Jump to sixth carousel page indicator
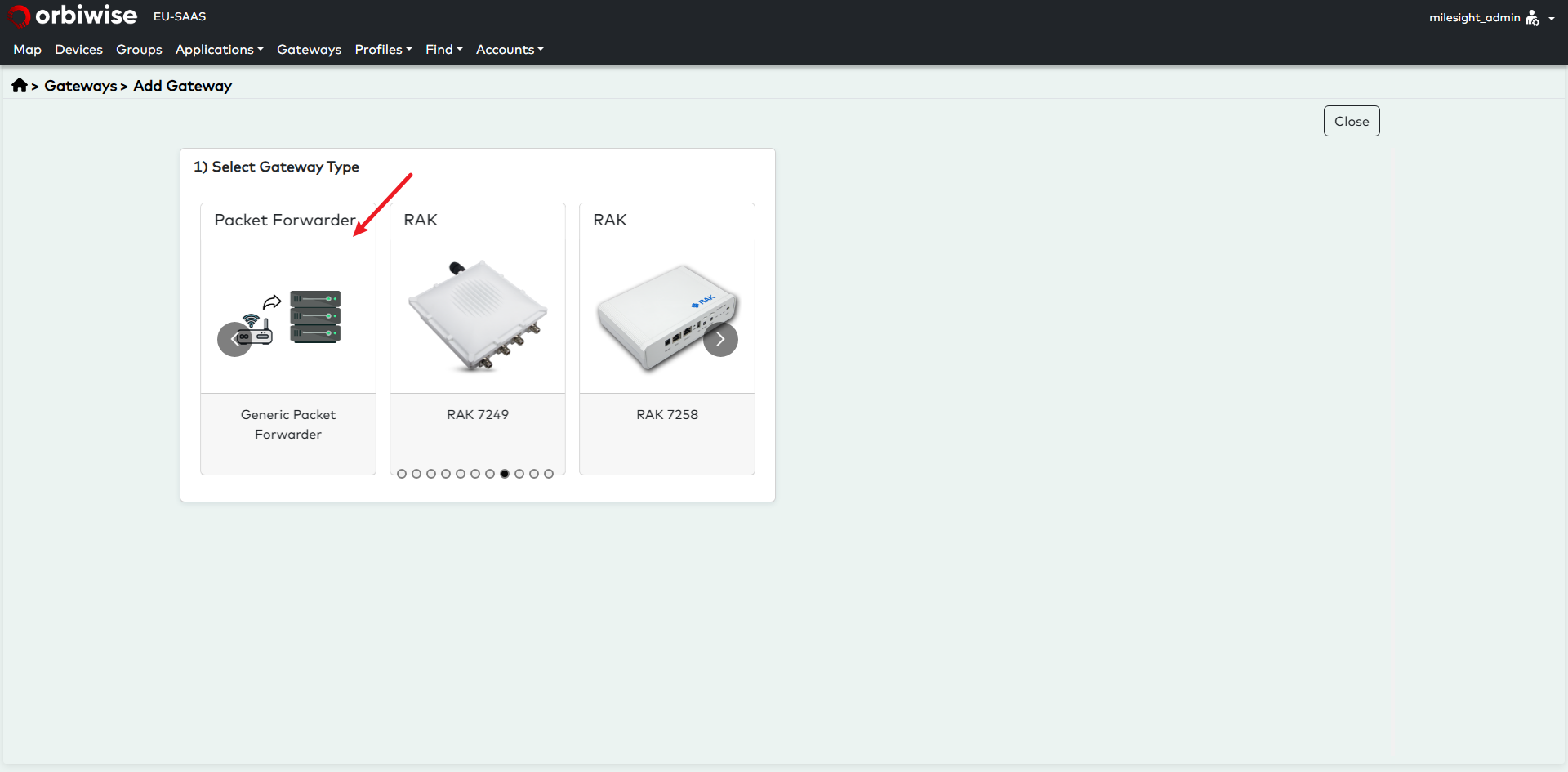Viewport: 1568px width, 772px height. (x=475, y=474)
